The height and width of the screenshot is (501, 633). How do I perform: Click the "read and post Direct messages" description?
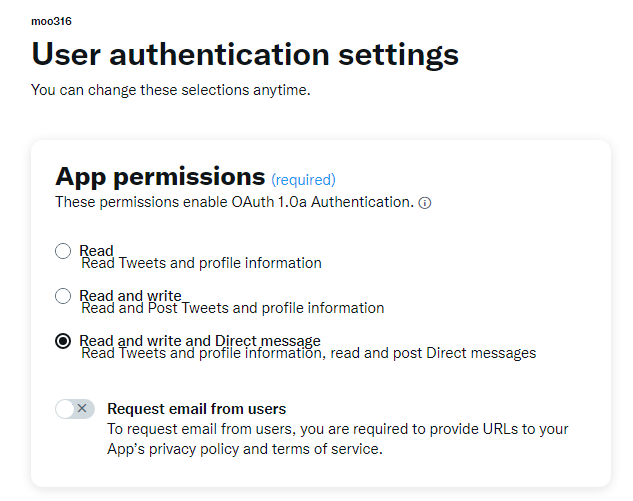pyautogui.click(x=309, y=353)
